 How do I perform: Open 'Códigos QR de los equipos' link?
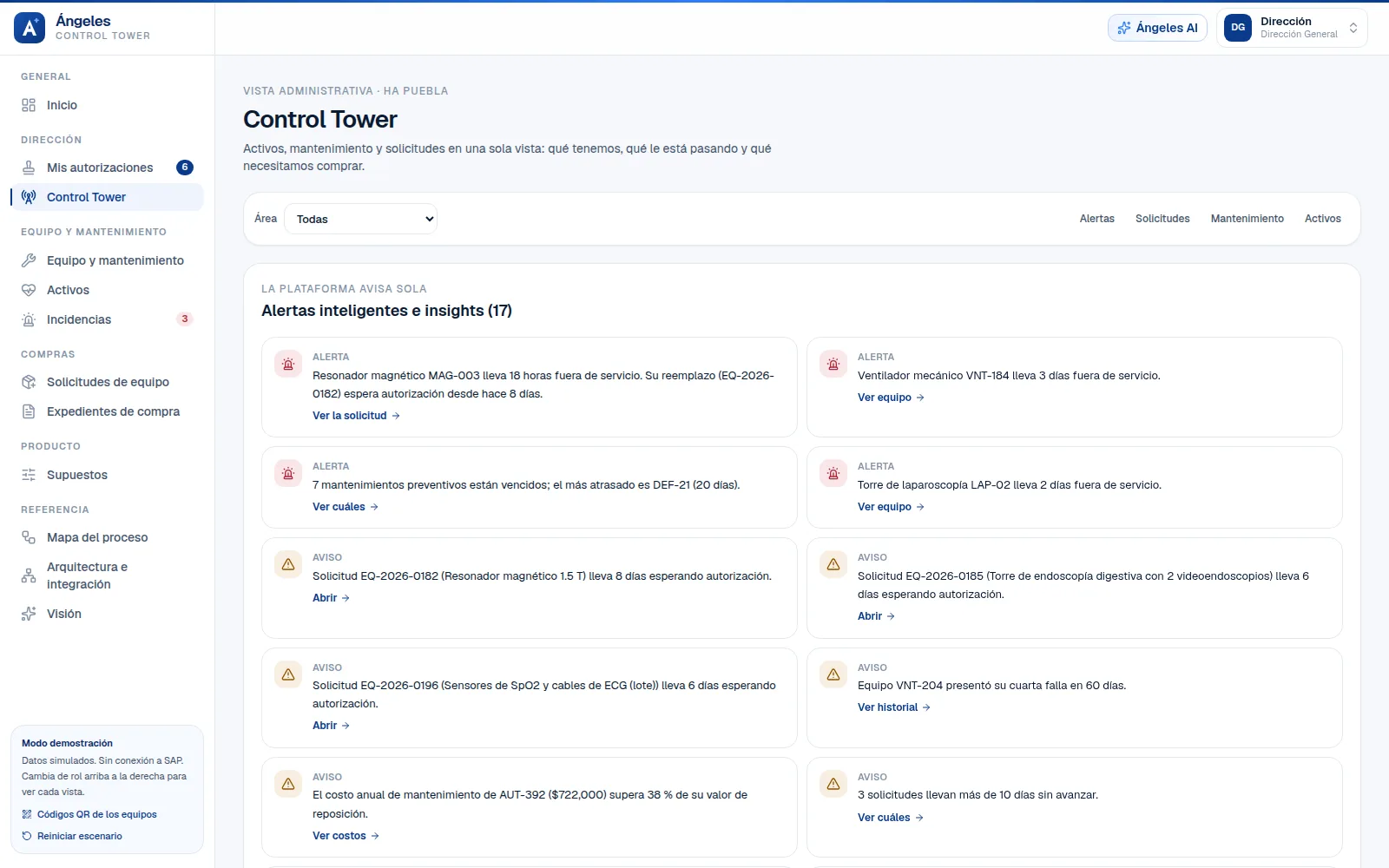coord(89,814)
